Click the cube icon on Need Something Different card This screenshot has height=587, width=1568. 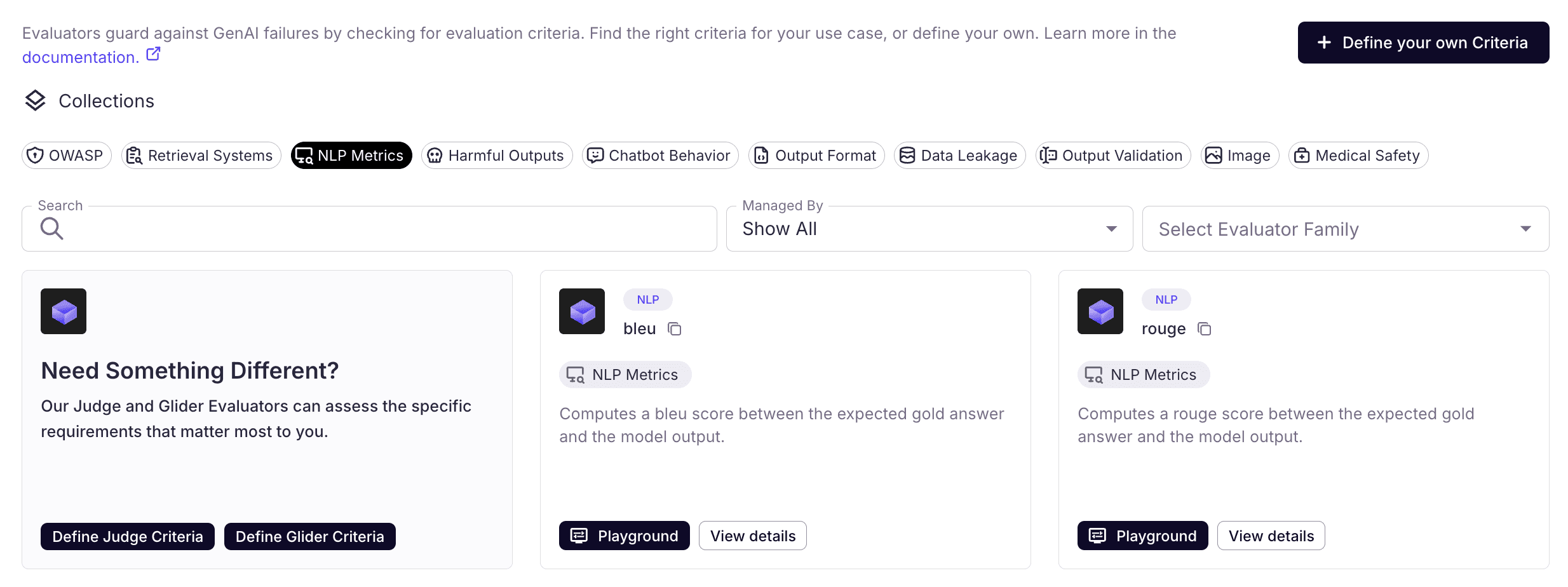click(64, 311)
